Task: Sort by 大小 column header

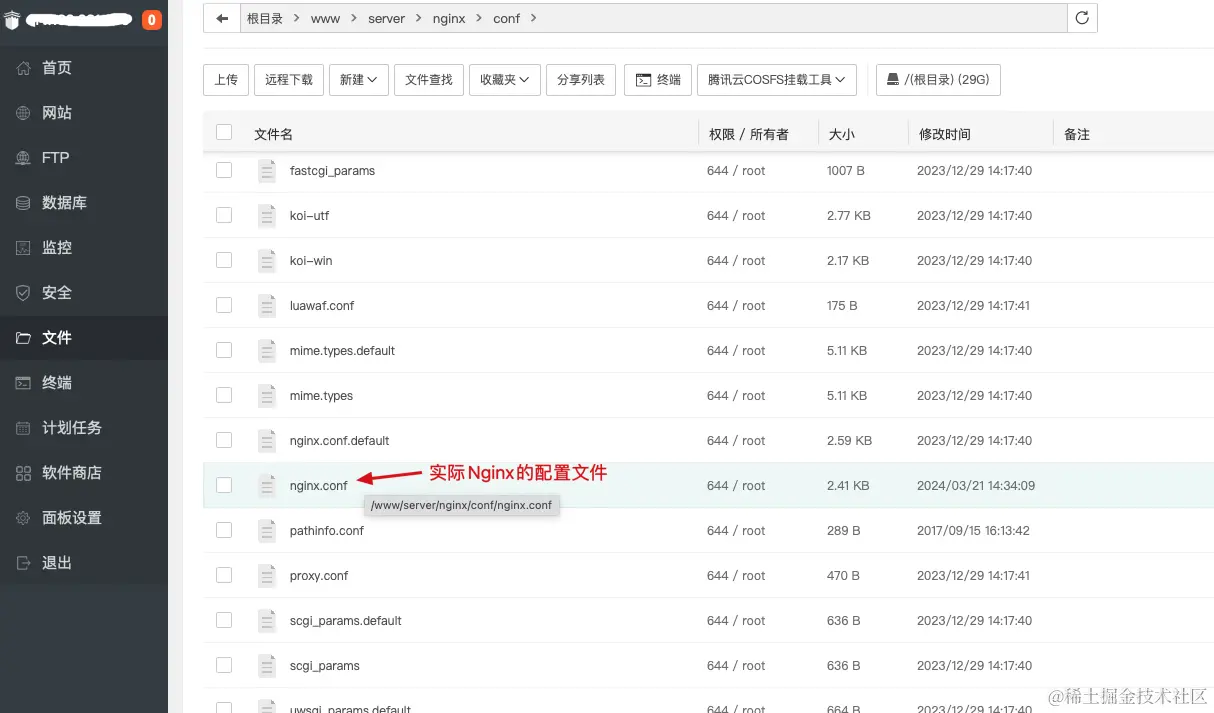Action: coord(841,134)
